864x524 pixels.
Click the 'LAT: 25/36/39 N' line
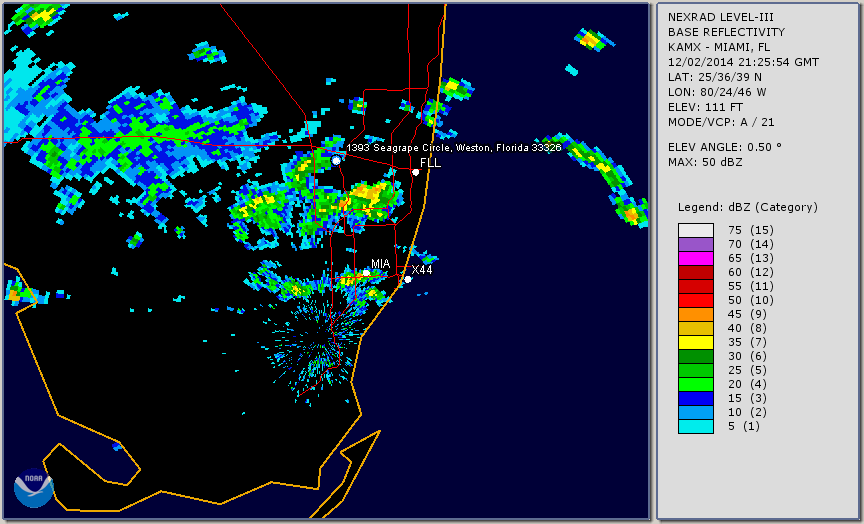715,77
